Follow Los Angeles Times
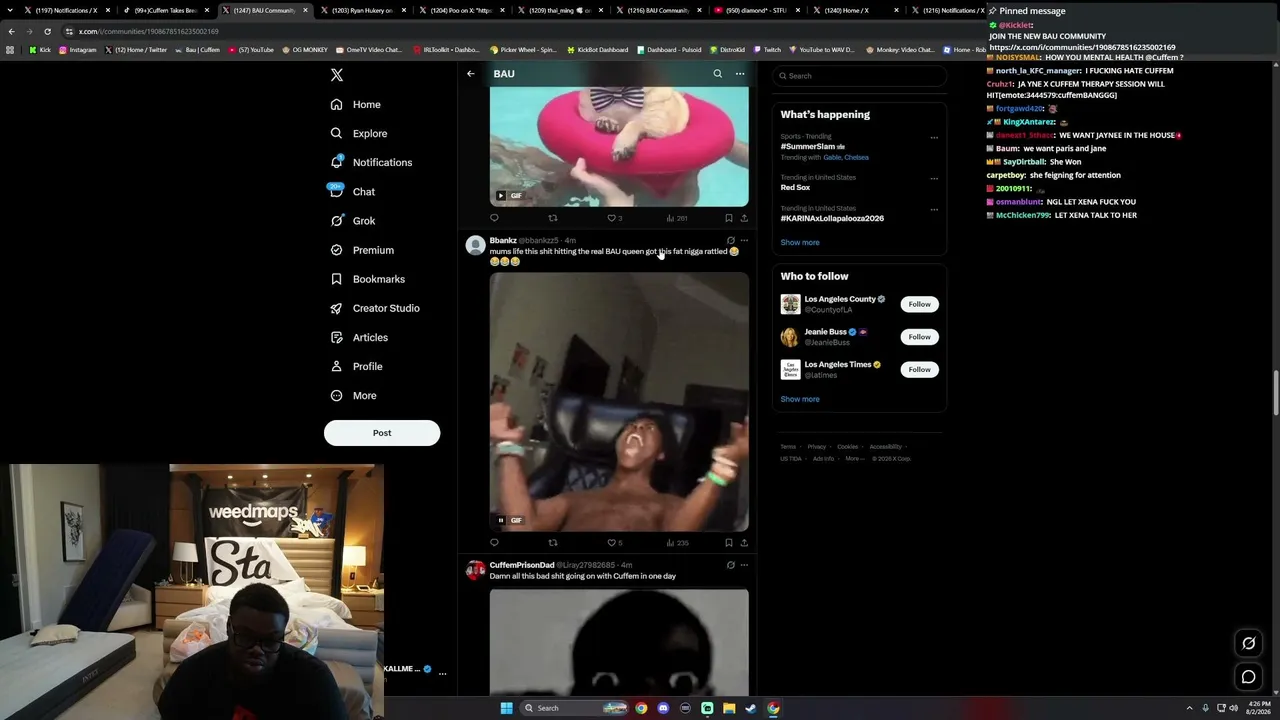 (919, 370)
